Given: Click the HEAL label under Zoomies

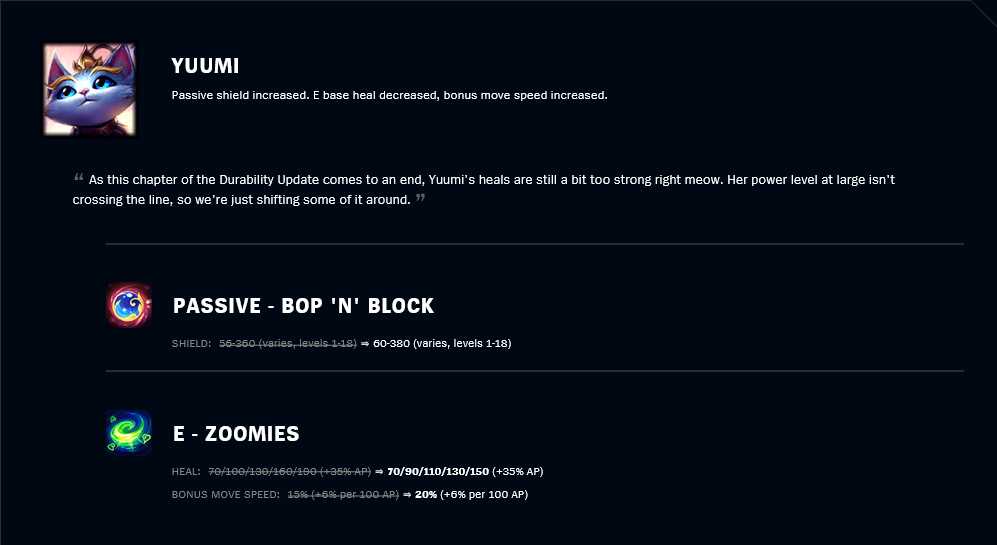Looking at the screenshot, I should tap(186, 472).
